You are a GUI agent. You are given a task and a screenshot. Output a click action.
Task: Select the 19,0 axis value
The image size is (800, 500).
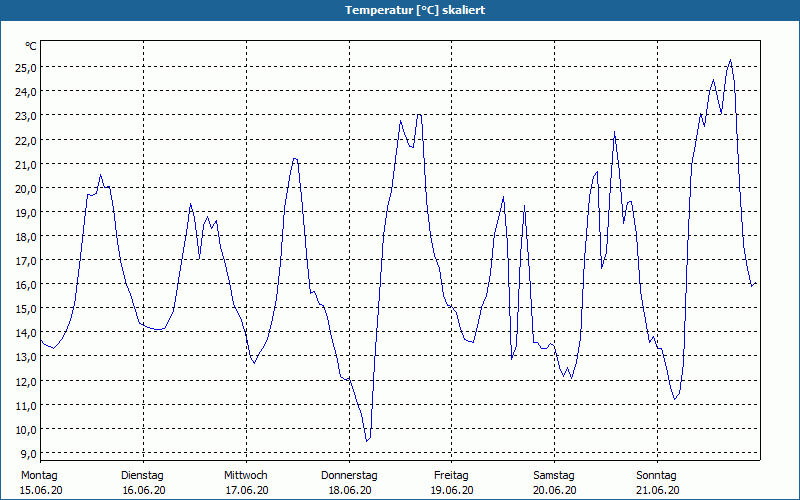[x=26, y=212]
